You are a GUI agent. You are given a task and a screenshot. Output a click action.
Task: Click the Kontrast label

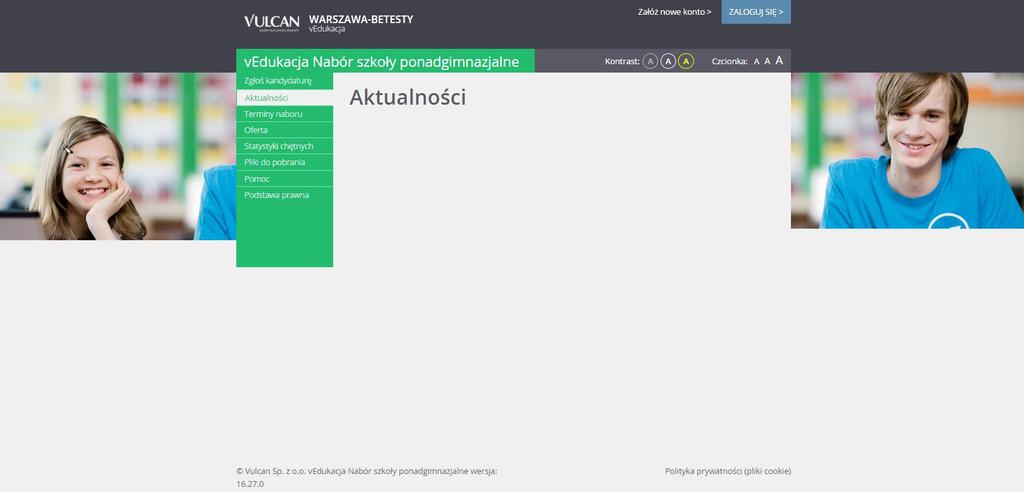tap(622, 61)
